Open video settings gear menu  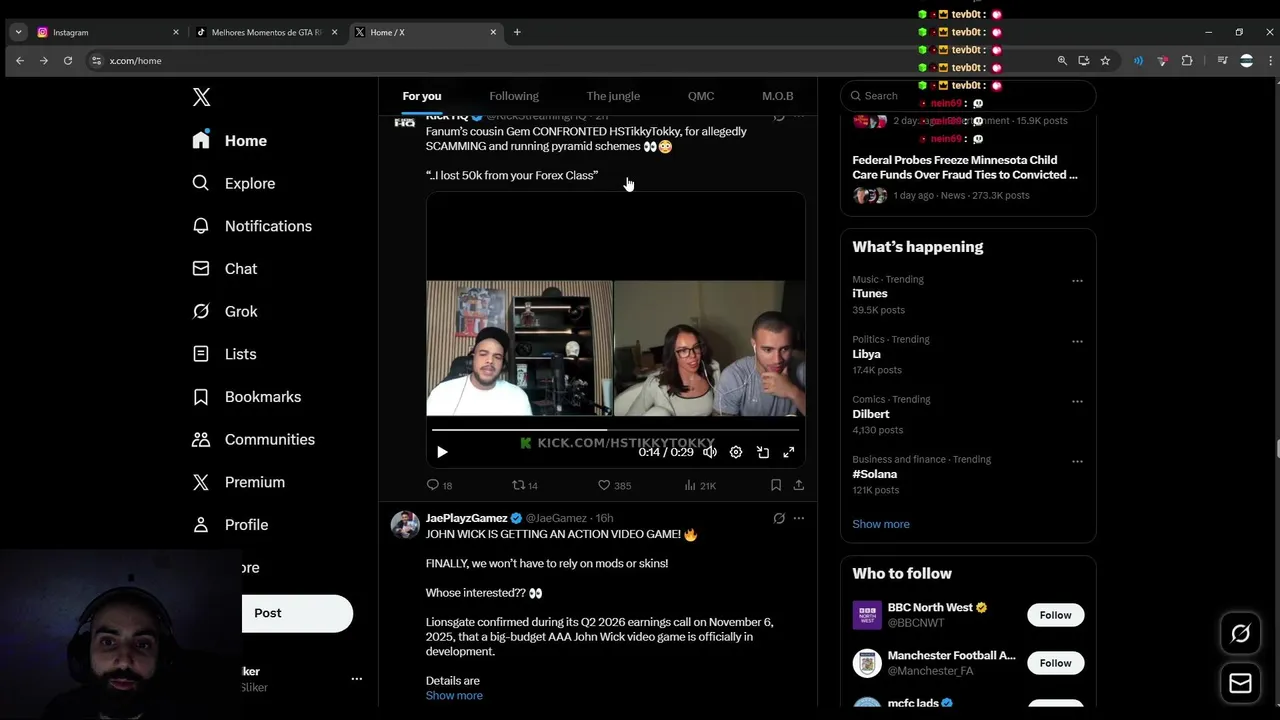pos(736,452)
